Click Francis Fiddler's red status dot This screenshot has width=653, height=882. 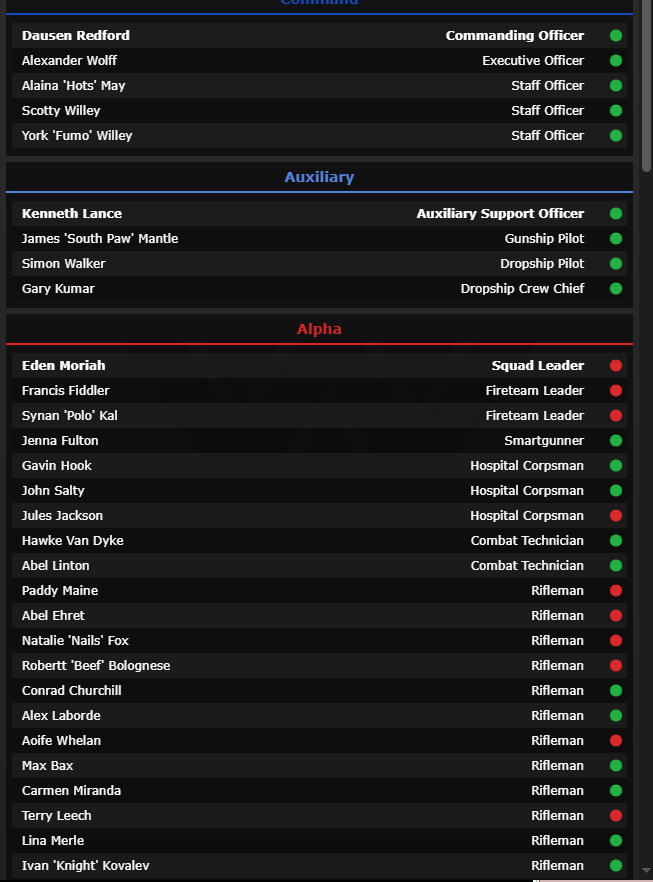616,391
